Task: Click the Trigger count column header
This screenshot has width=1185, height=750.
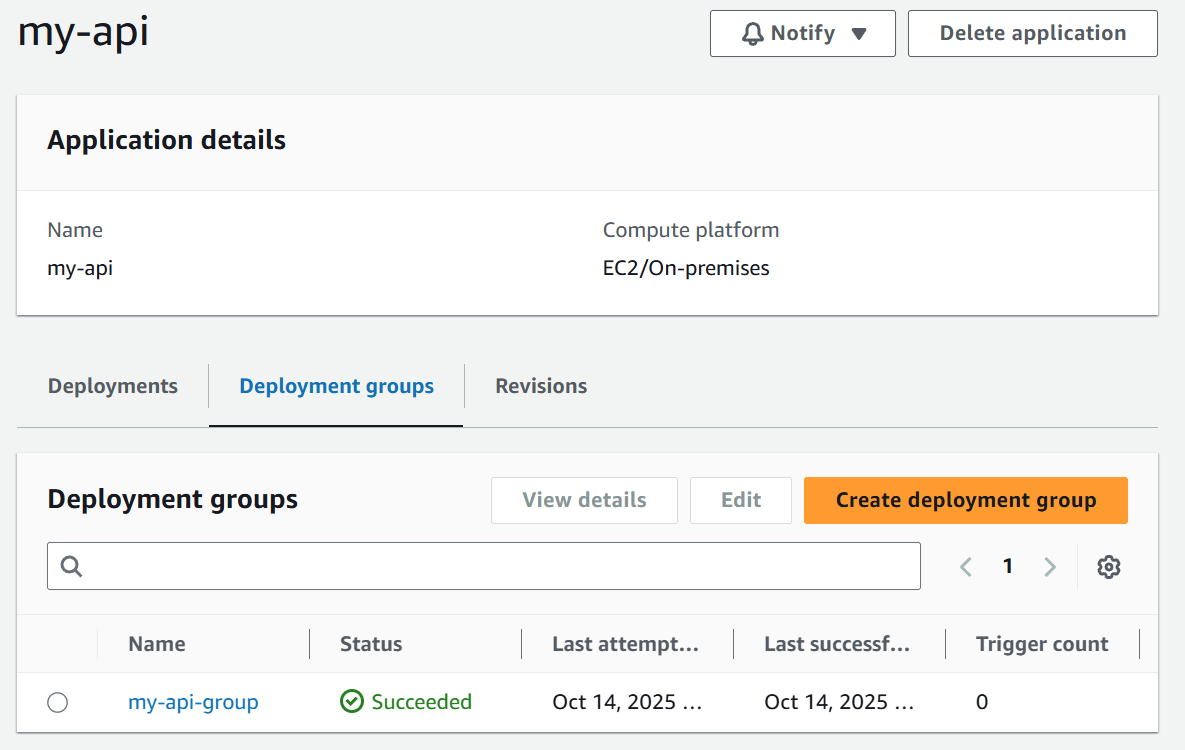Action: [1042, 644]
